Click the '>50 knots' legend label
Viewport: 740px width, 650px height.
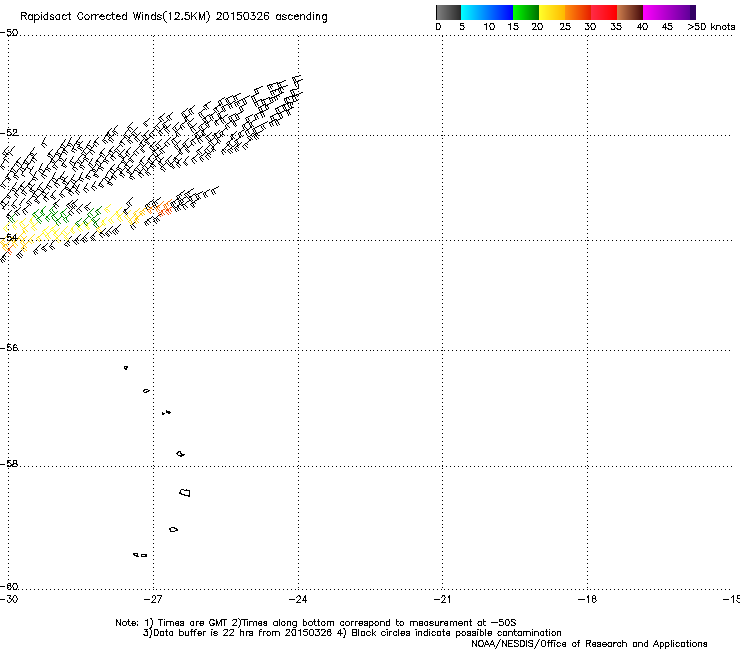[x=711, y=27]
